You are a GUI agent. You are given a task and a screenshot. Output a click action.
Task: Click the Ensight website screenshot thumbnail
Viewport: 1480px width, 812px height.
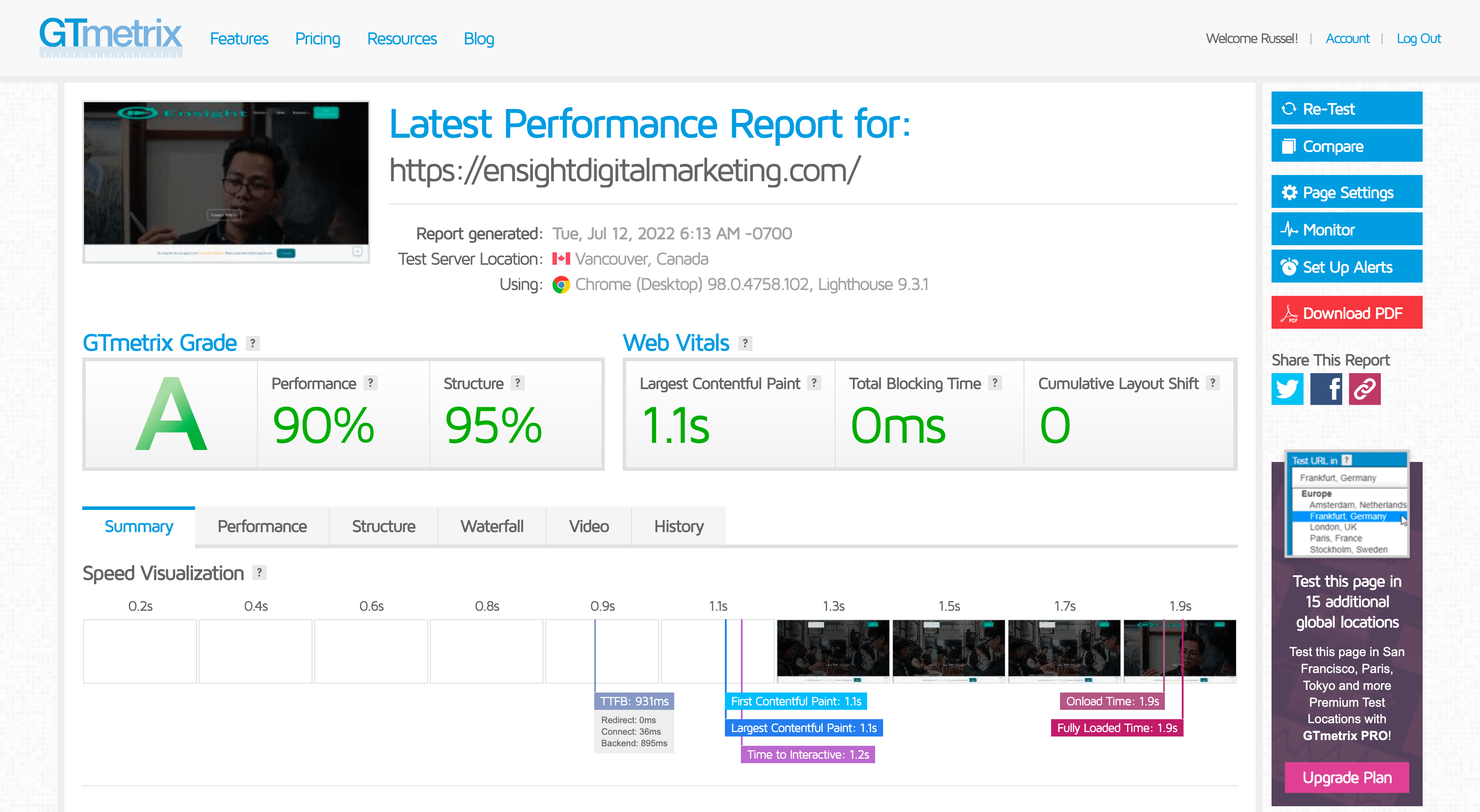[226, 181]
